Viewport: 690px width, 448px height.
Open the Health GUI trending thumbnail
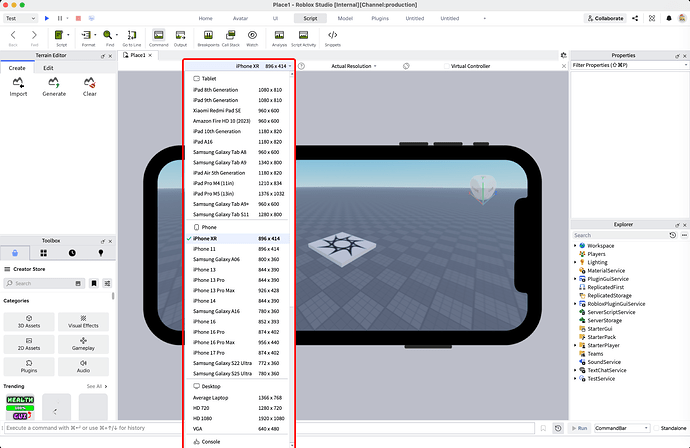(20, 408)
